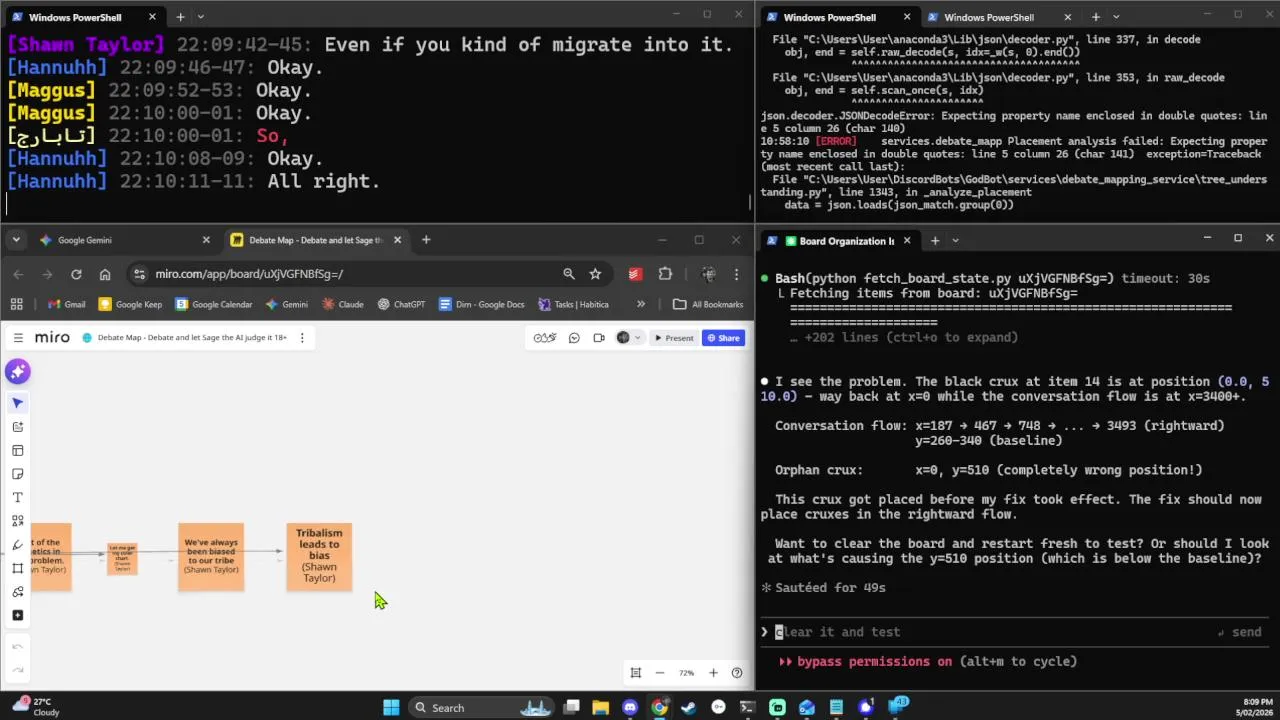
Task: Open Chrome tab search dropdown arrow
Action: (x=17, y=240)
